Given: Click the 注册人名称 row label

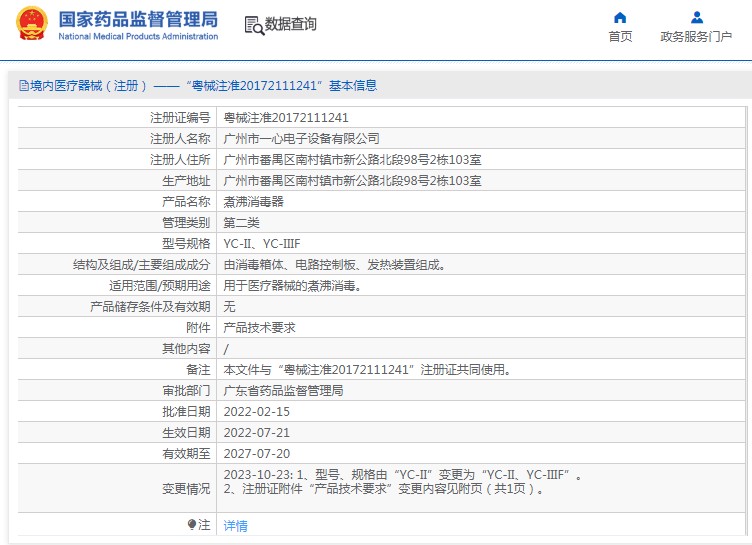Looking at the screenshot, I should pyautogui.click(x=180, y=139).
